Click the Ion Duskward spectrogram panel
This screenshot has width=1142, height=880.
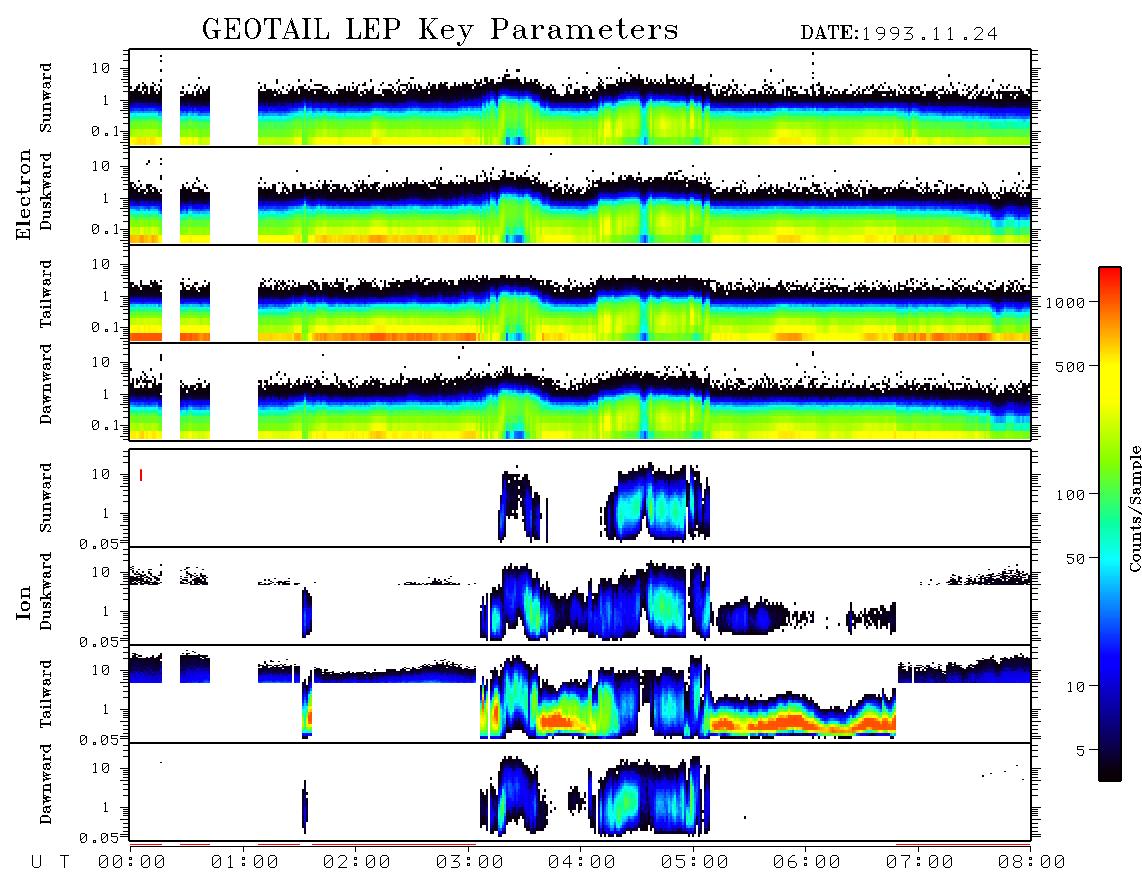580,596
